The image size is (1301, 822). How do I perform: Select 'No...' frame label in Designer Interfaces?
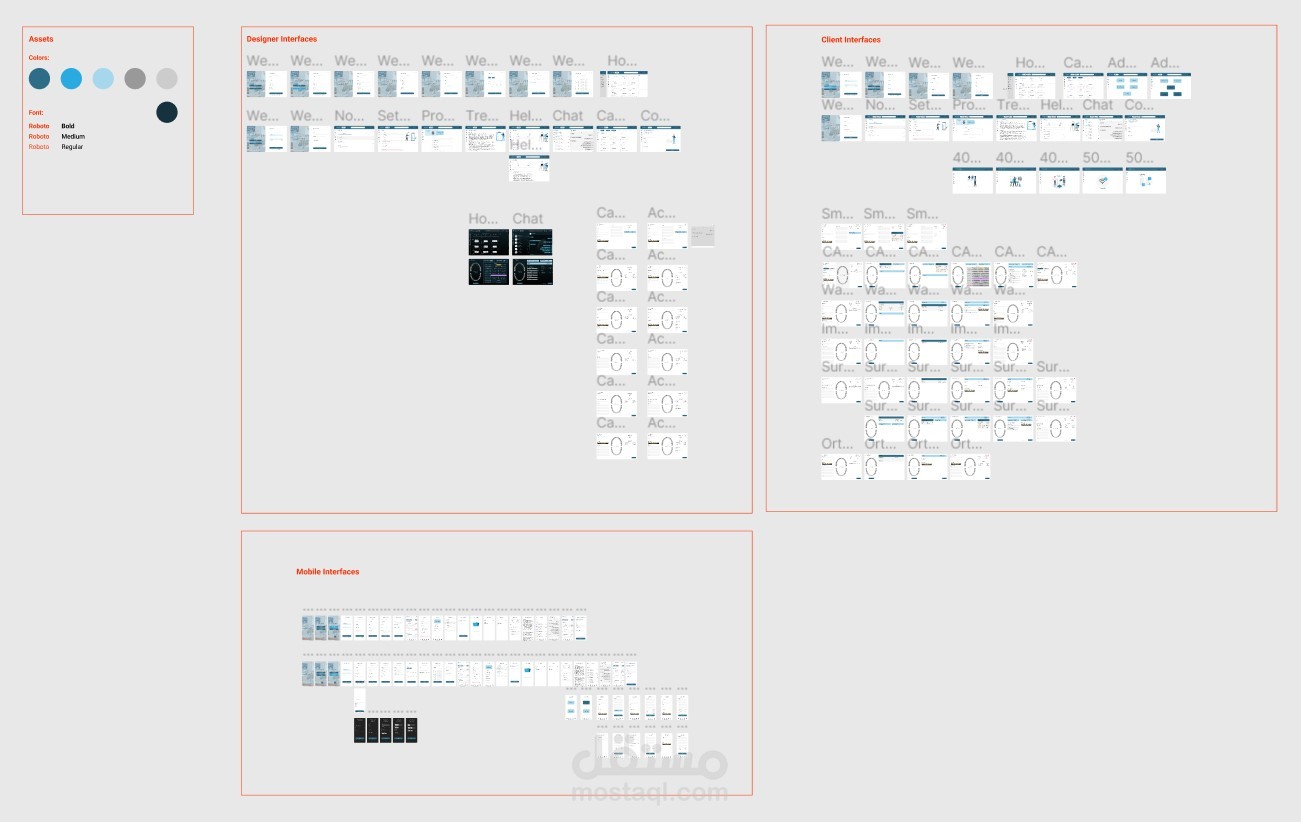pos(349,116)
